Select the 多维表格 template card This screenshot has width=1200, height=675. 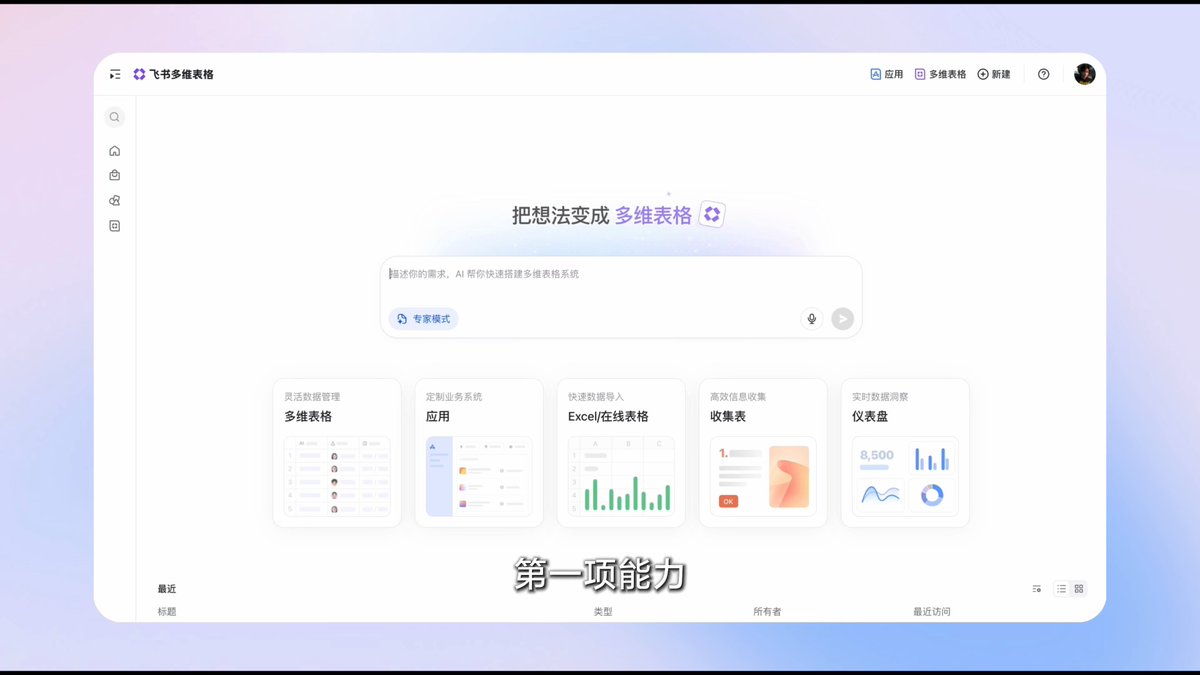coord(337,453)
